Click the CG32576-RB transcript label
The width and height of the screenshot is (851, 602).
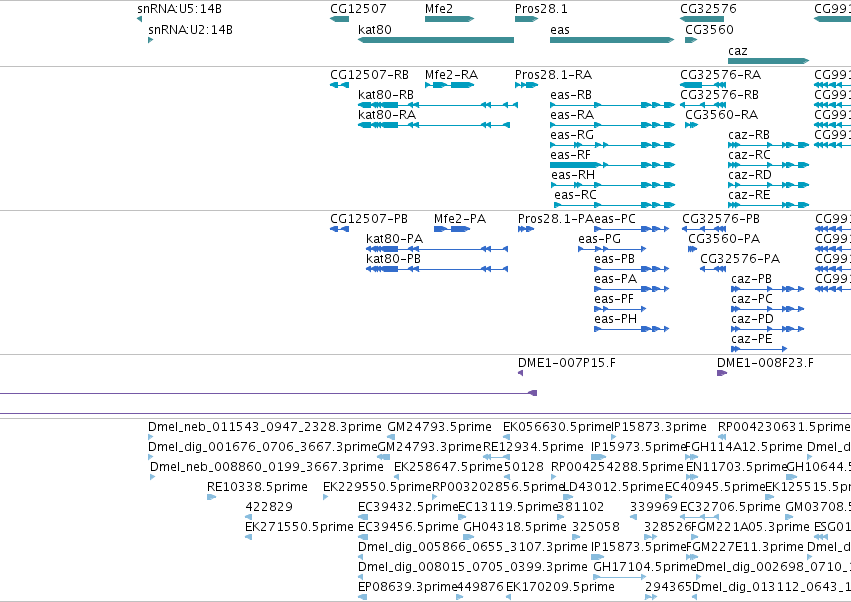coord(719,94)
